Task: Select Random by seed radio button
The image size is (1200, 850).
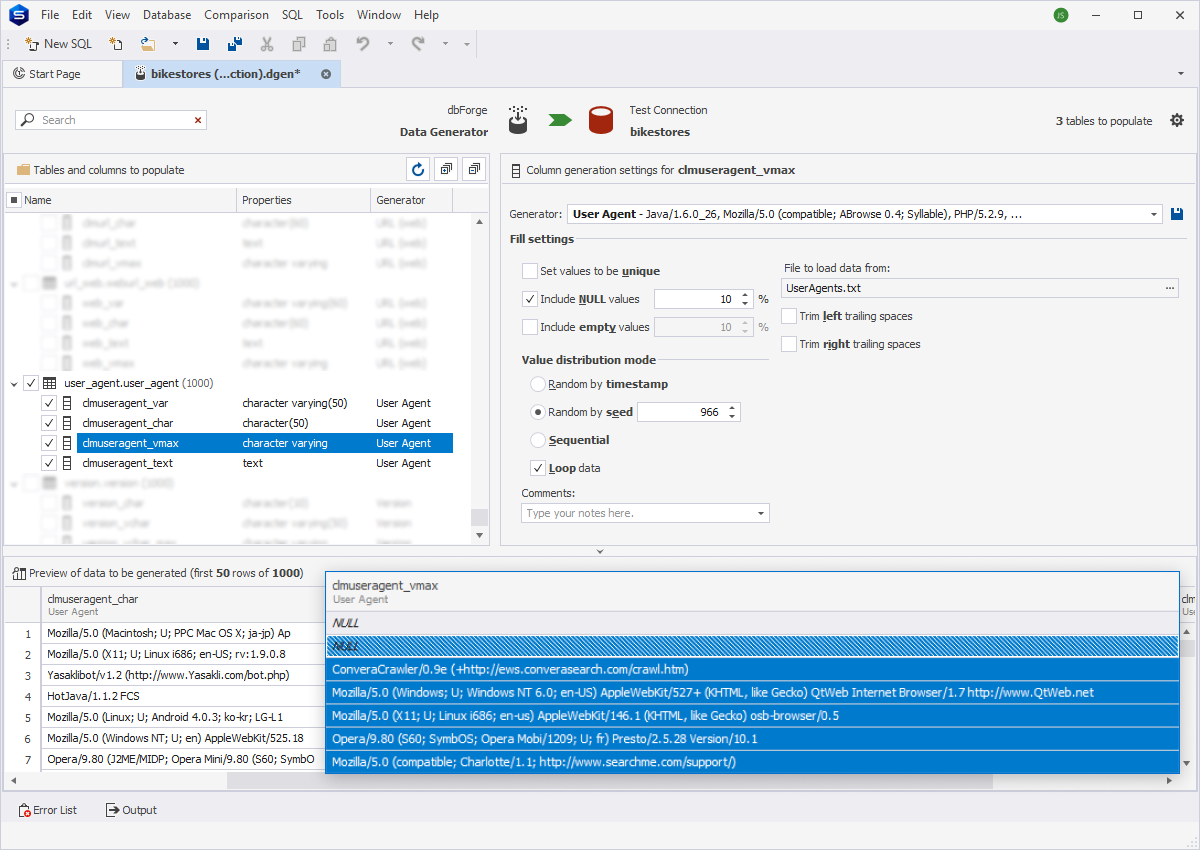Action: click(538, 412)
